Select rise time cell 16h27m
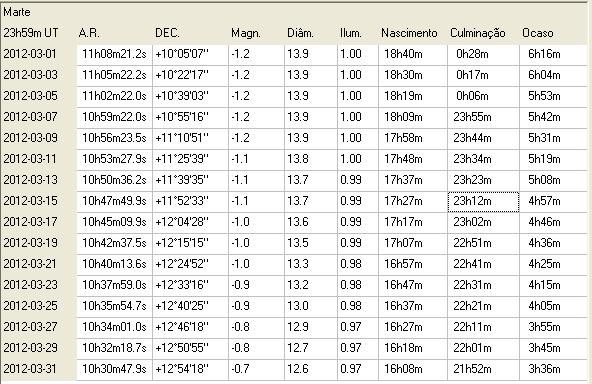The height and width of the screenshot is (384, 592). coord(413,327)
